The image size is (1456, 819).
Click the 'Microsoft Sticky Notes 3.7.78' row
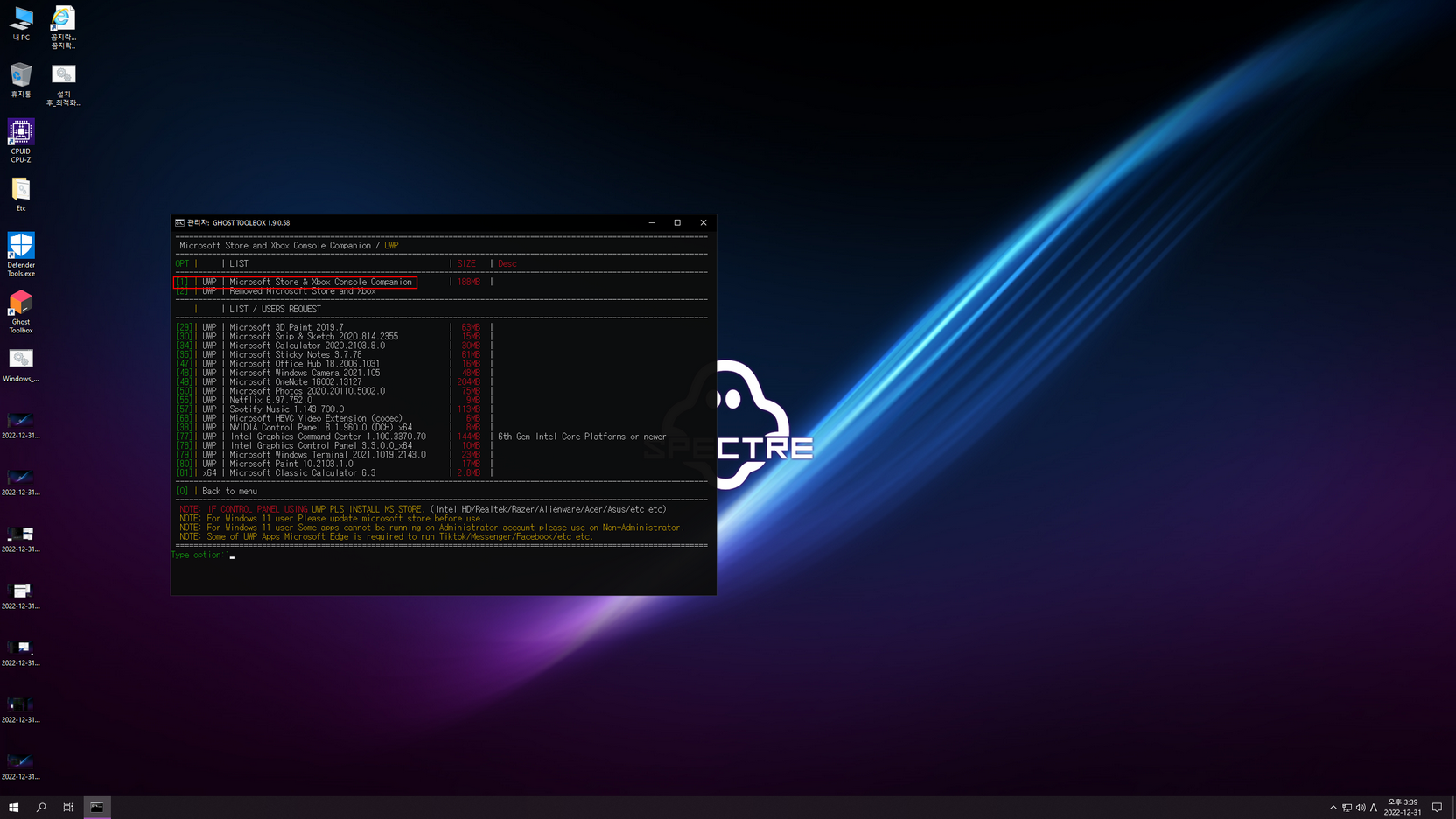coord(335,355)
